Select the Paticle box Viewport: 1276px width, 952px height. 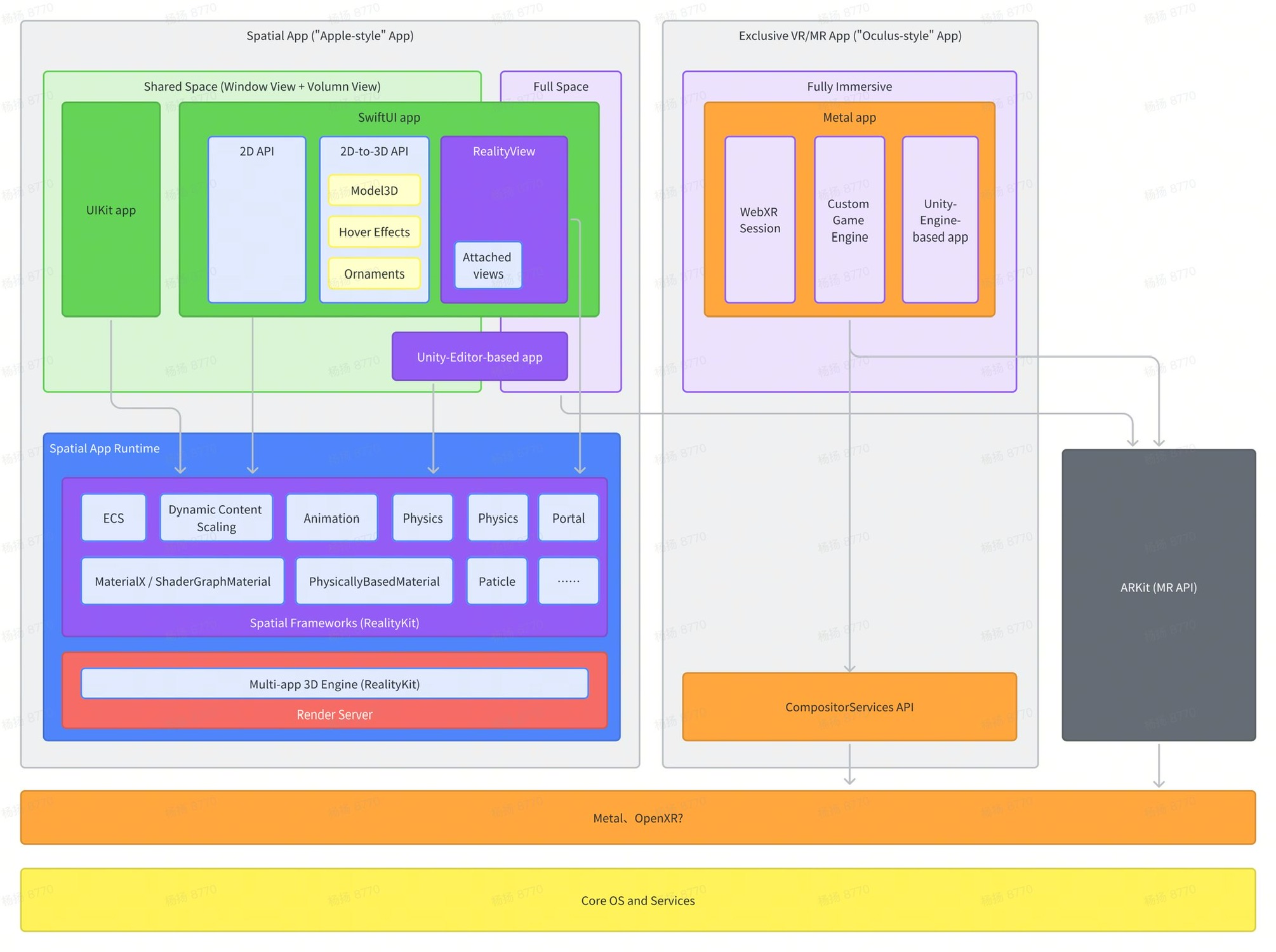496,581
